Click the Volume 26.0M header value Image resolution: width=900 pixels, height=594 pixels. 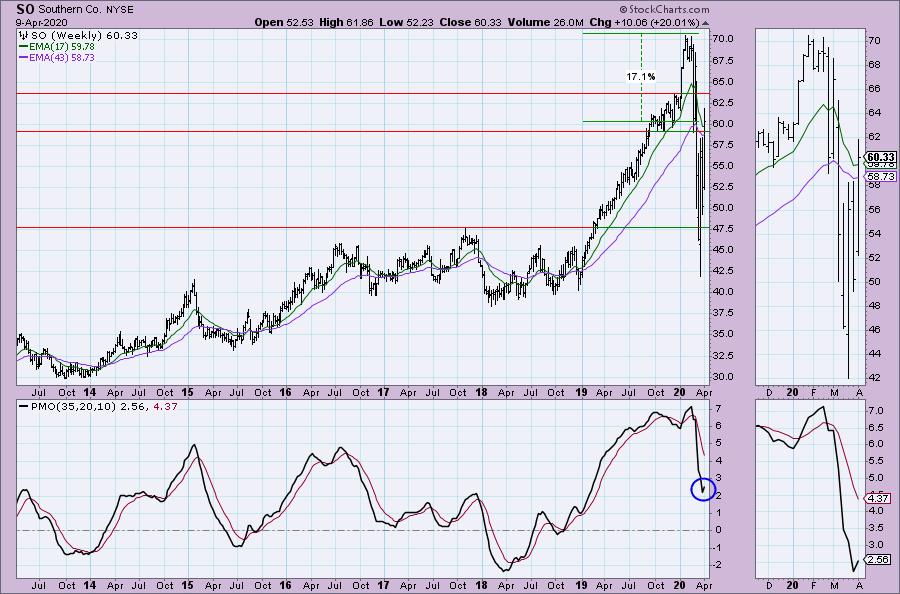(545, 22)
